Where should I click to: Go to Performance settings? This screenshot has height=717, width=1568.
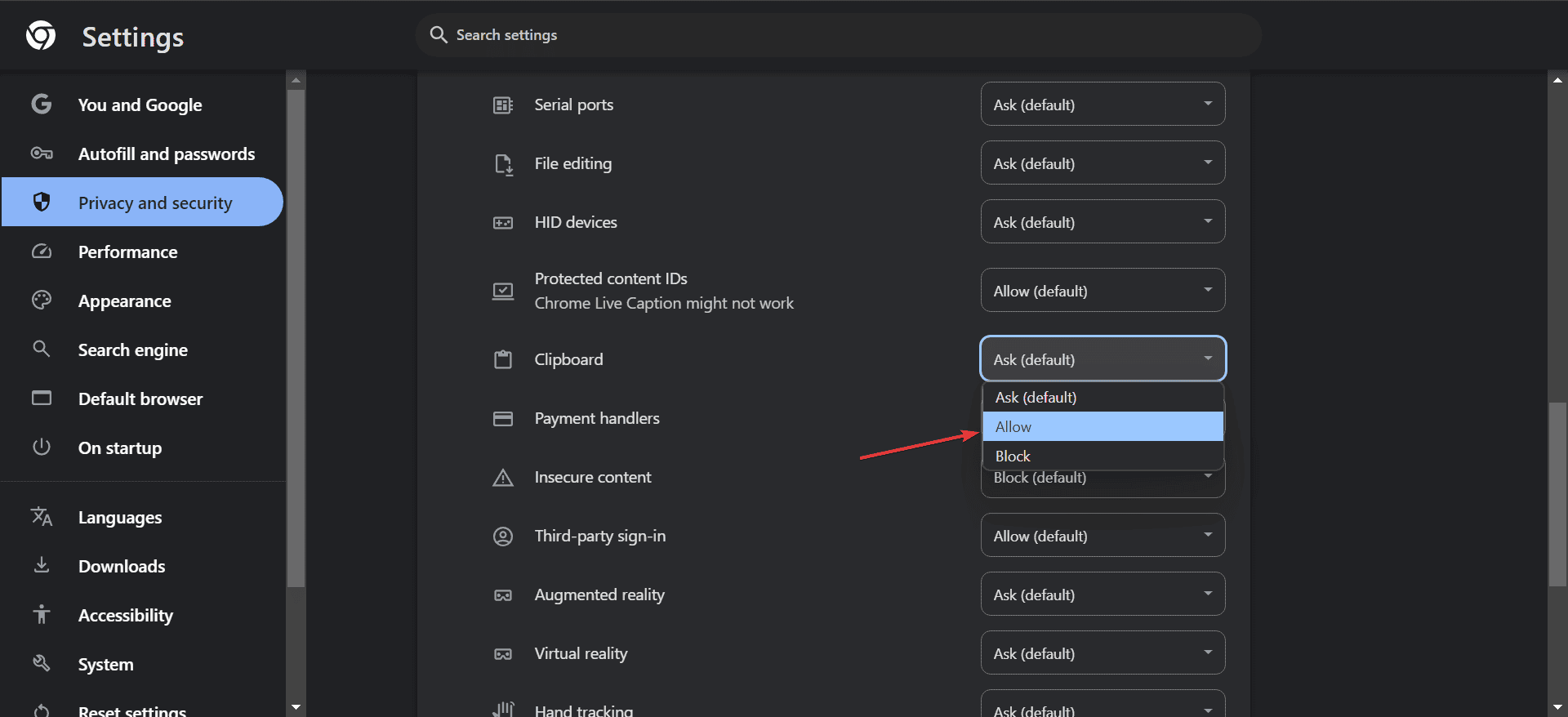[142, 252]
